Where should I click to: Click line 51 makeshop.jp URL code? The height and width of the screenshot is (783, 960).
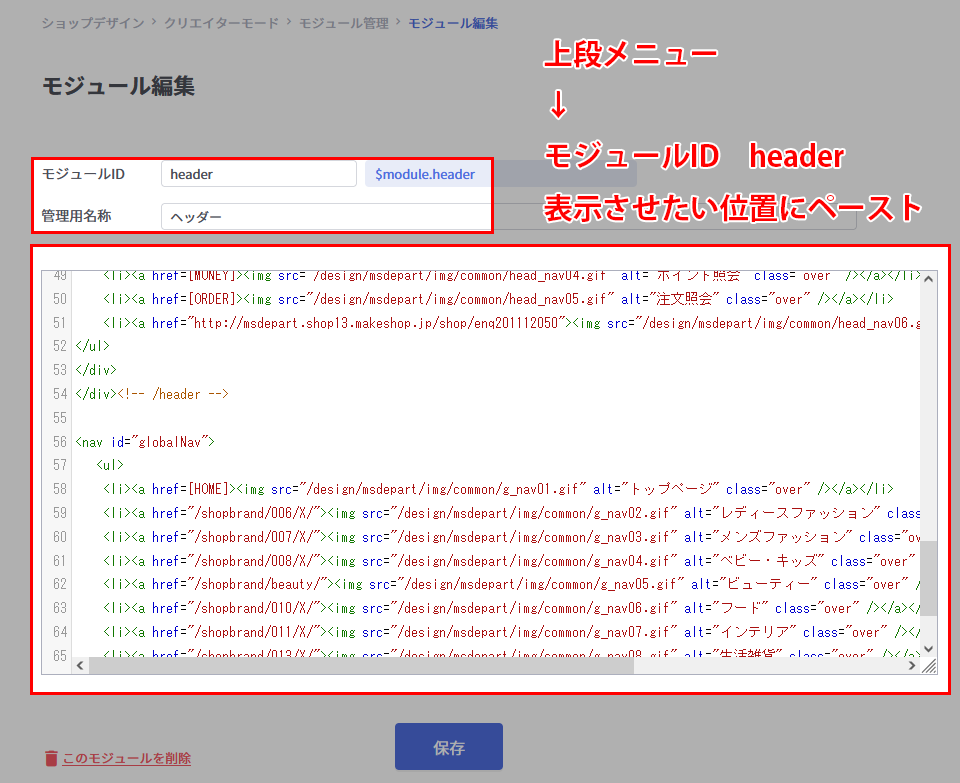click(x=511, y=323)
